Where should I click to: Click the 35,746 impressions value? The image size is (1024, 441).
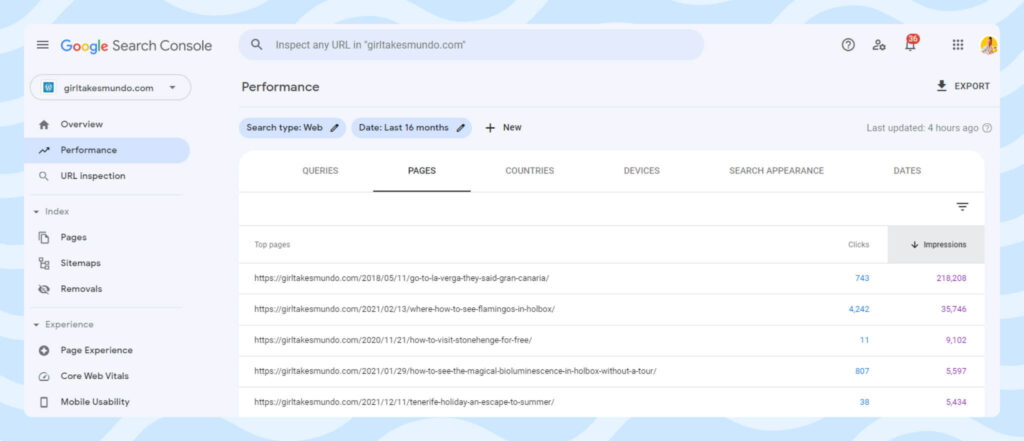953,310
